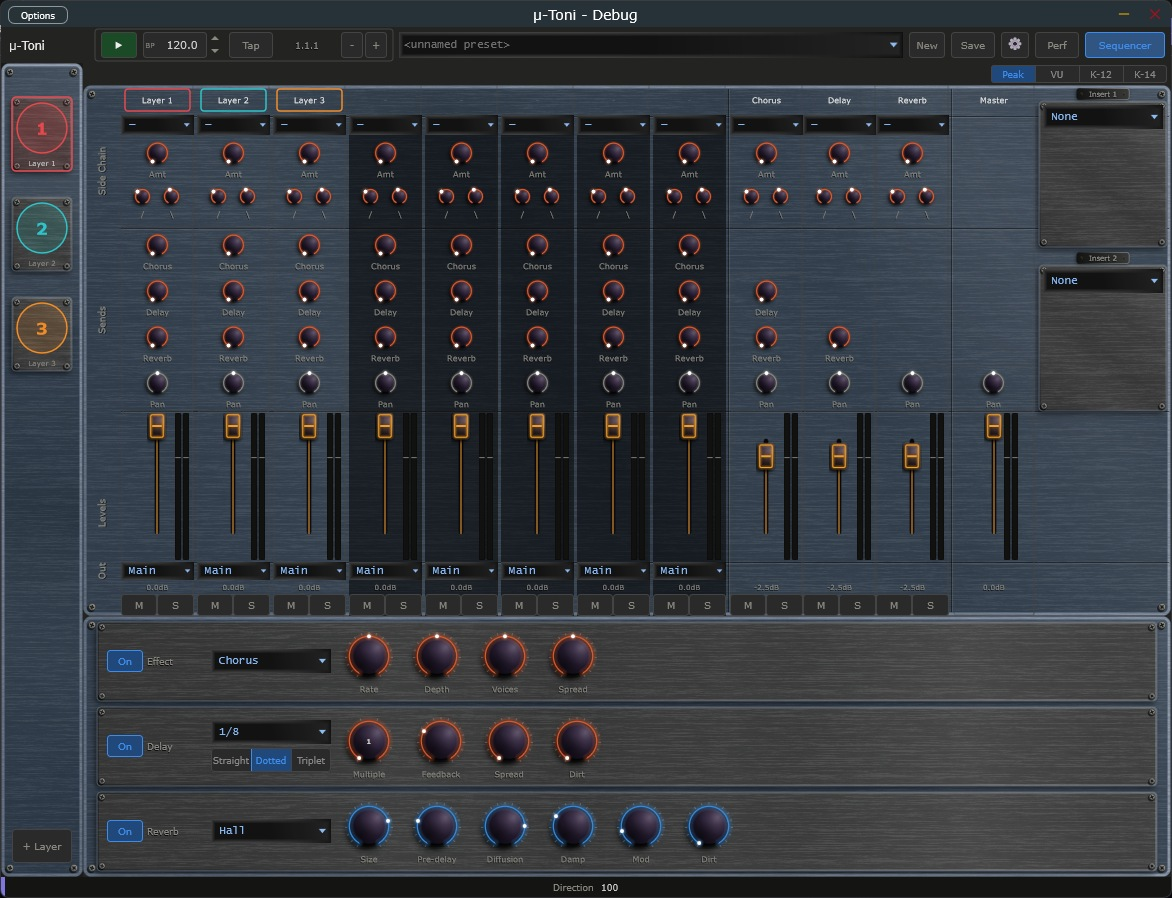The width and height of the screenshot is (1172, 898).
Task: Click the Layer 1 side chain Amt knob
Action: [157, 153]
